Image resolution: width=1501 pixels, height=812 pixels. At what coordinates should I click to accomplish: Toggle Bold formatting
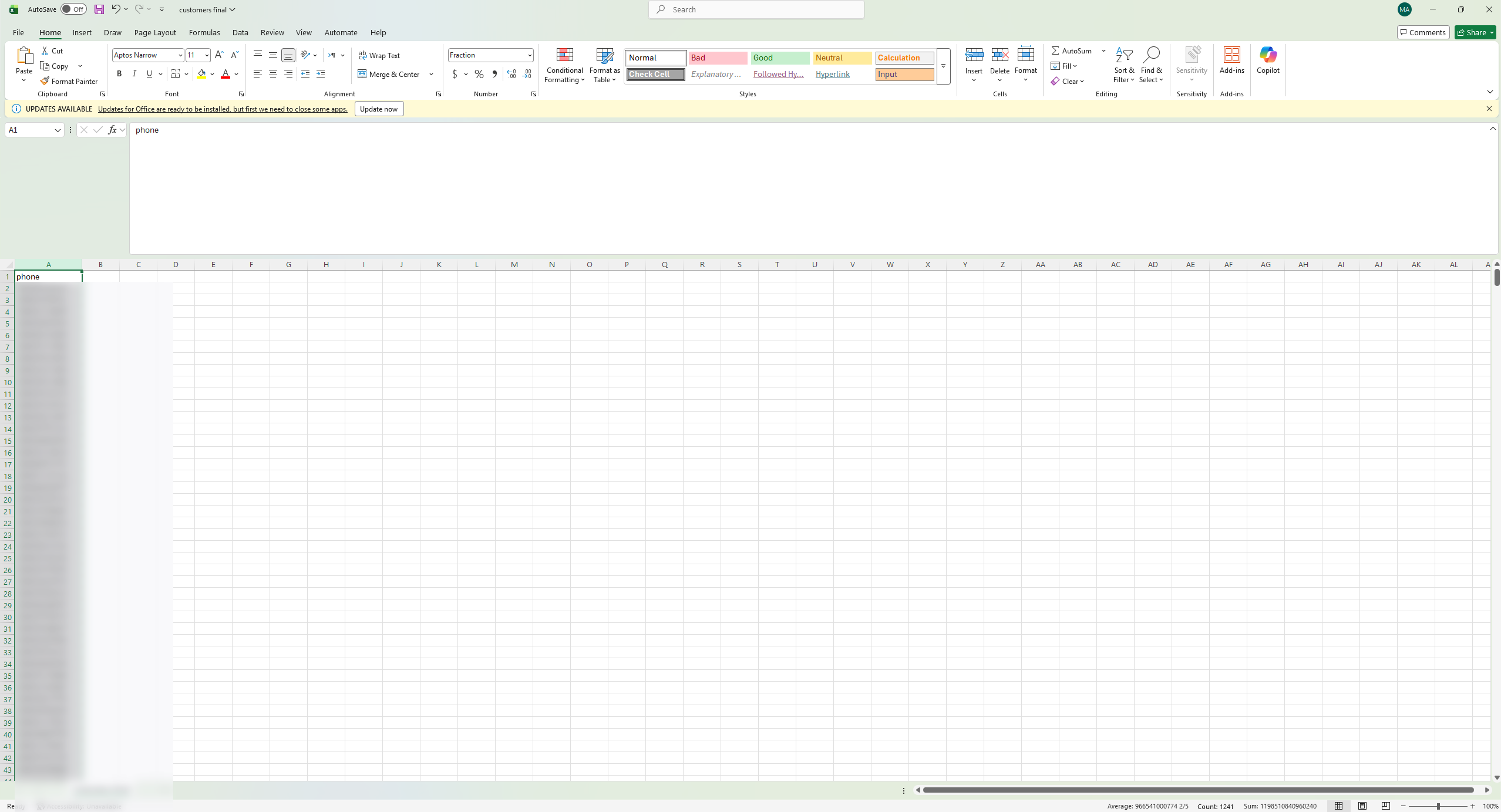tap(119, 74)
